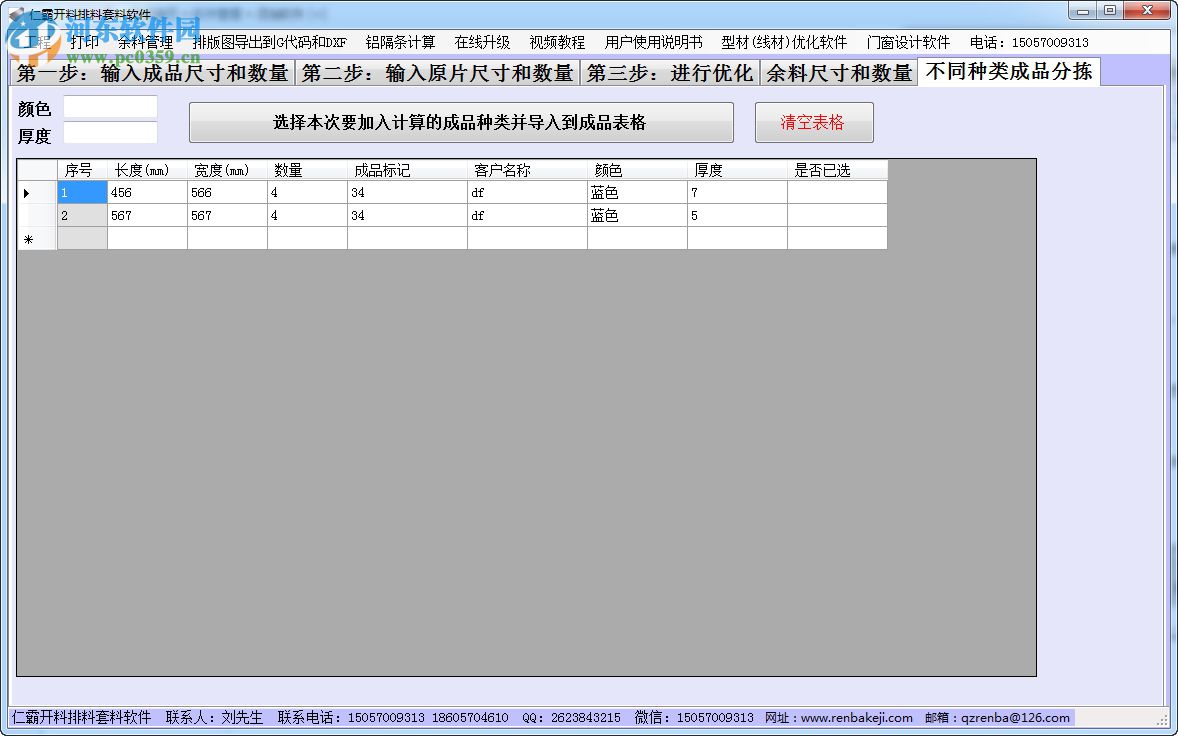The image size is (1178, 736).
Task: Open 型材(线材)优化软件 from the menu bar
Action: click(783, 42)
